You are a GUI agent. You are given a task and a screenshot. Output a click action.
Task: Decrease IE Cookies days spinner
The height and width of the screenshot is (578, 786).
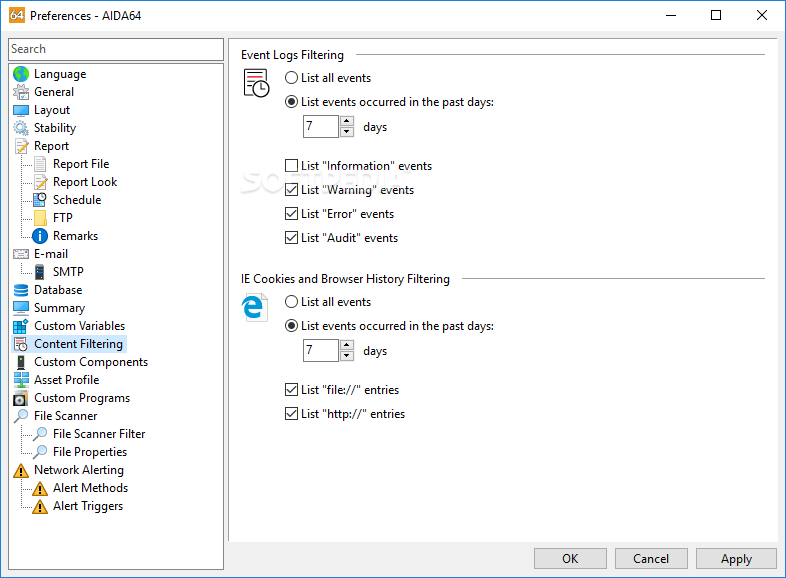tap(347, 356)
